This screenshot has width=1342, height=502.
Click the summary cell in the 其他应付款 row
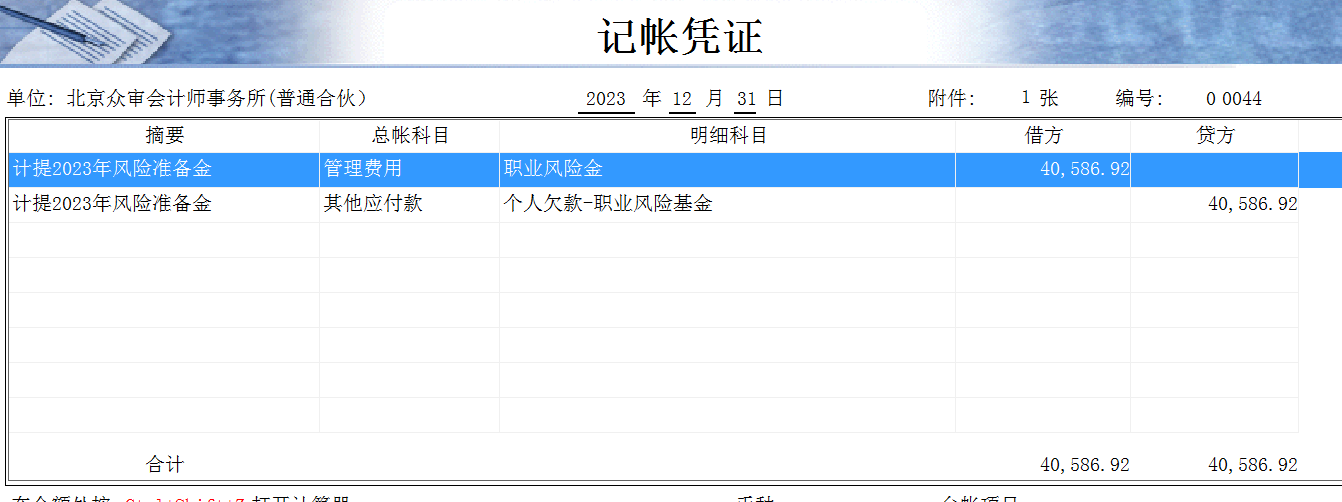[x=165, y=204]
